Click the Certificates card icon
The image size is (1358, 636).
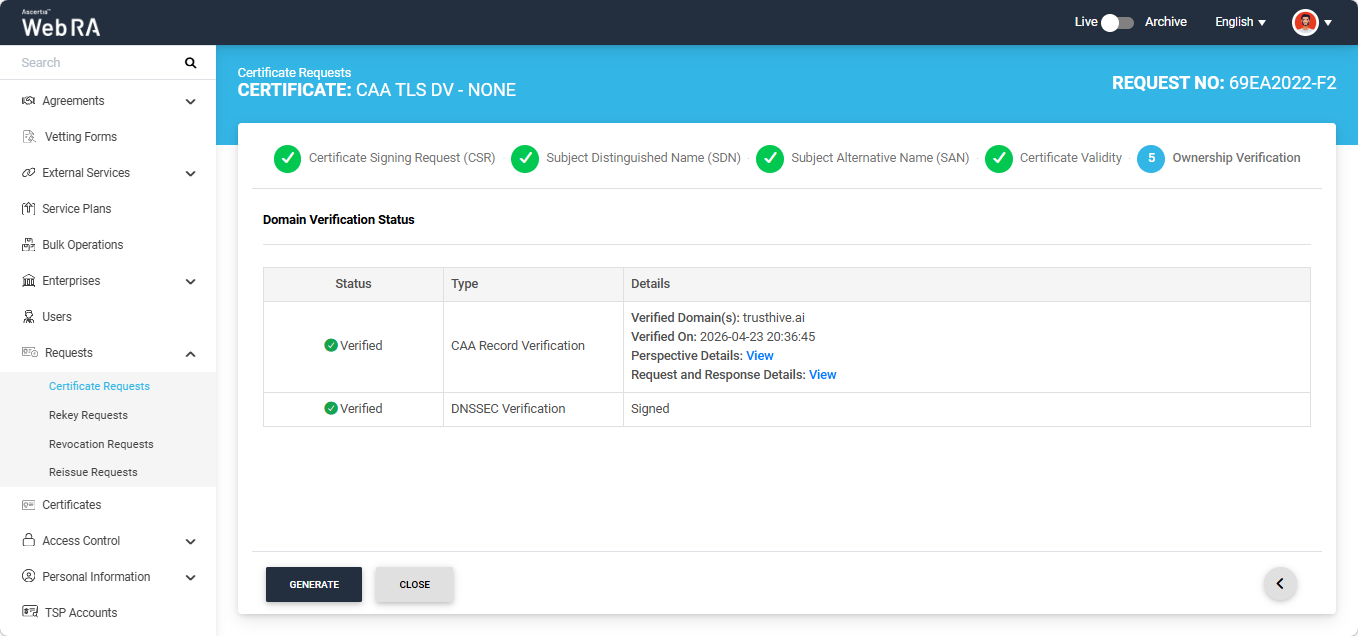point(29,505)
